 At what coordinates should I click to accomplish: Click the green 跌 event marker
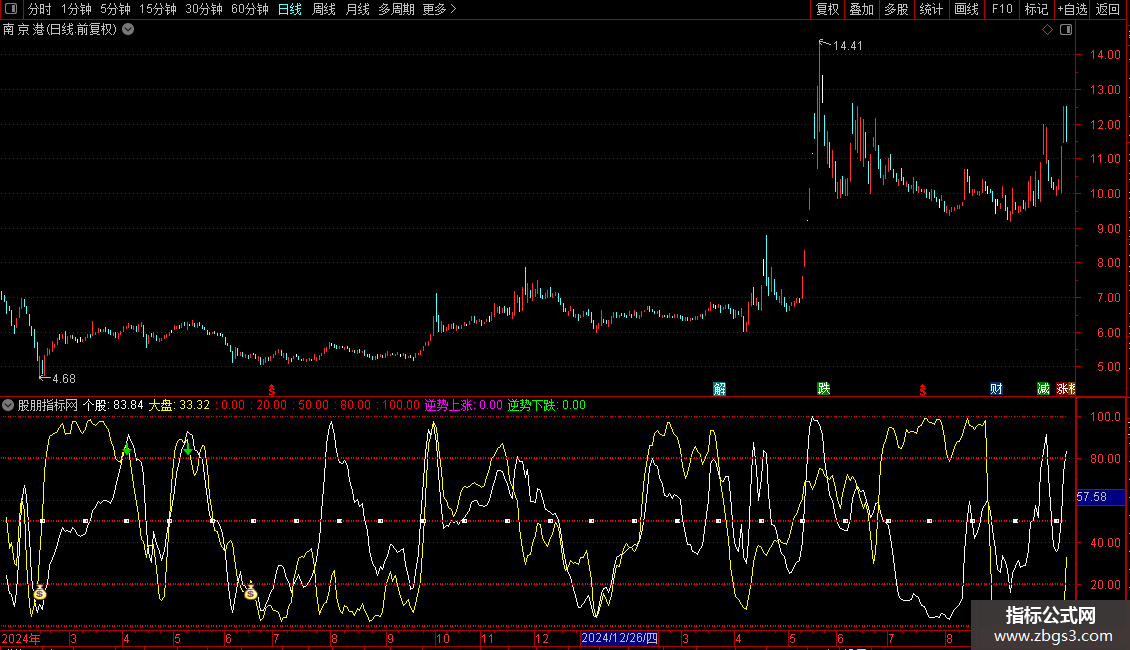(824, 388)
